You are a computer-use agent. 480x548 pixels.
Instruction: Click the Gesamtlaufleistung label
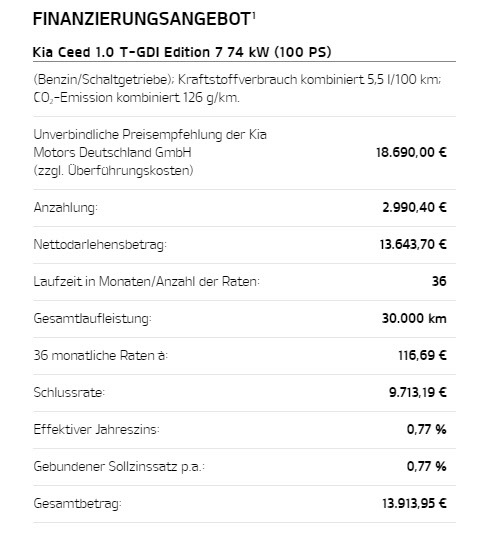click(x=92, y=319)
